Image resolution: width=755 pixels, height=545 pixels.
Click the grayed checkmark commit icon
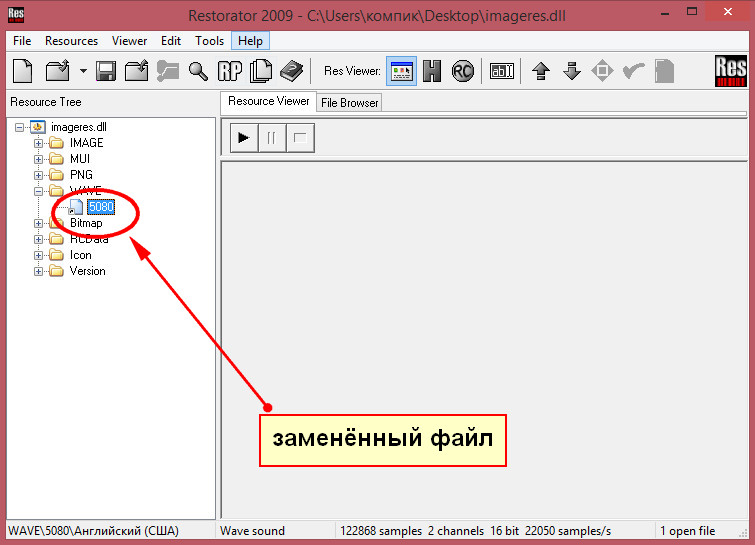coord(633,71)
